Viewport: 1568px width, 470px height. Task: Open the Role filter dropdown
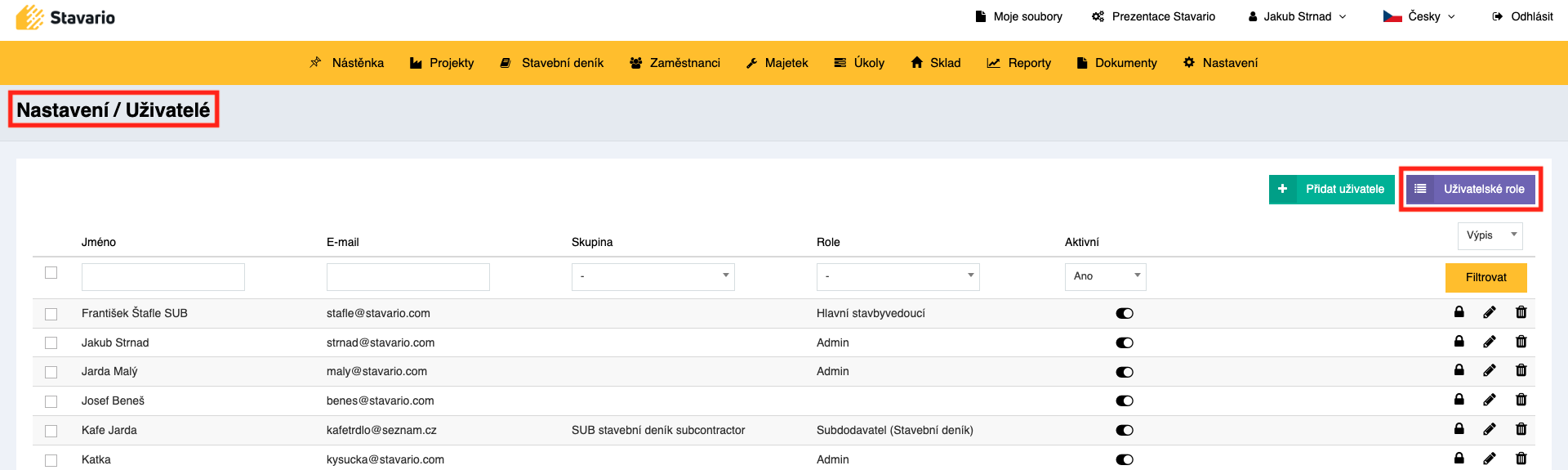coord(898,277)
